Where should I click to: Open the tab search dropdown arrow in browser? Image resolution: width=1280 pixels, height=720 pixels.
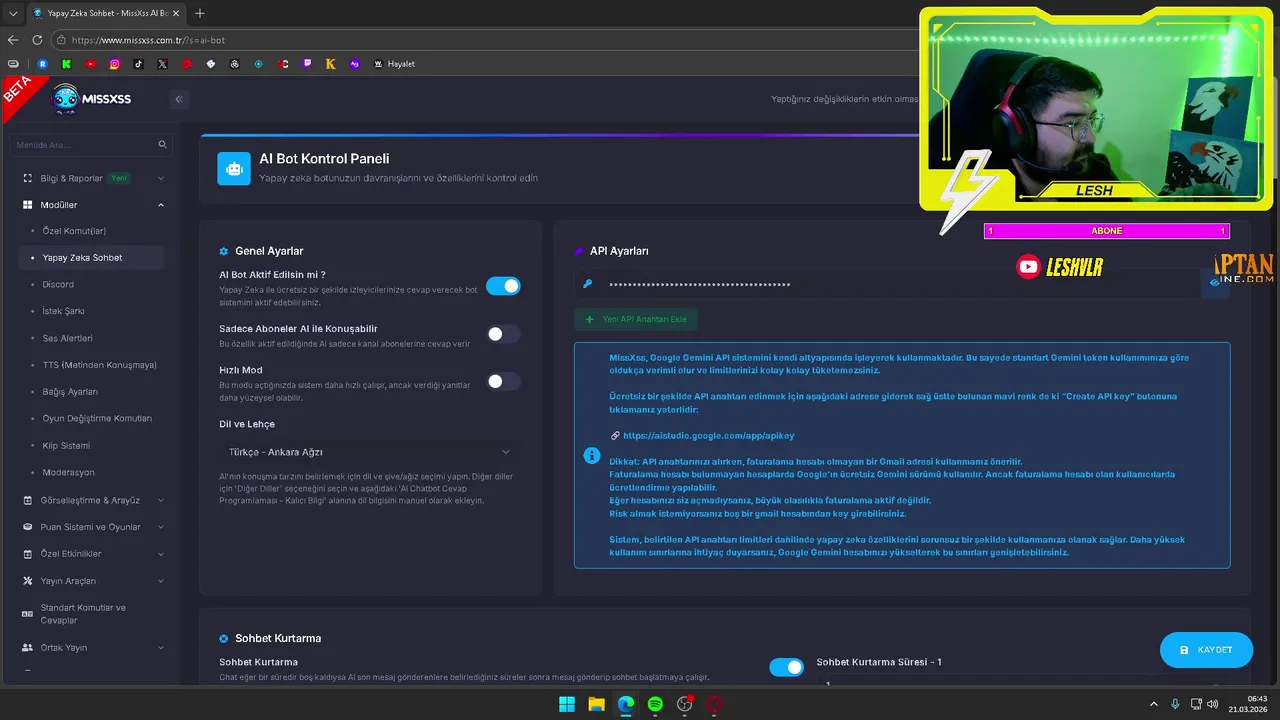[x=13, y=13]
